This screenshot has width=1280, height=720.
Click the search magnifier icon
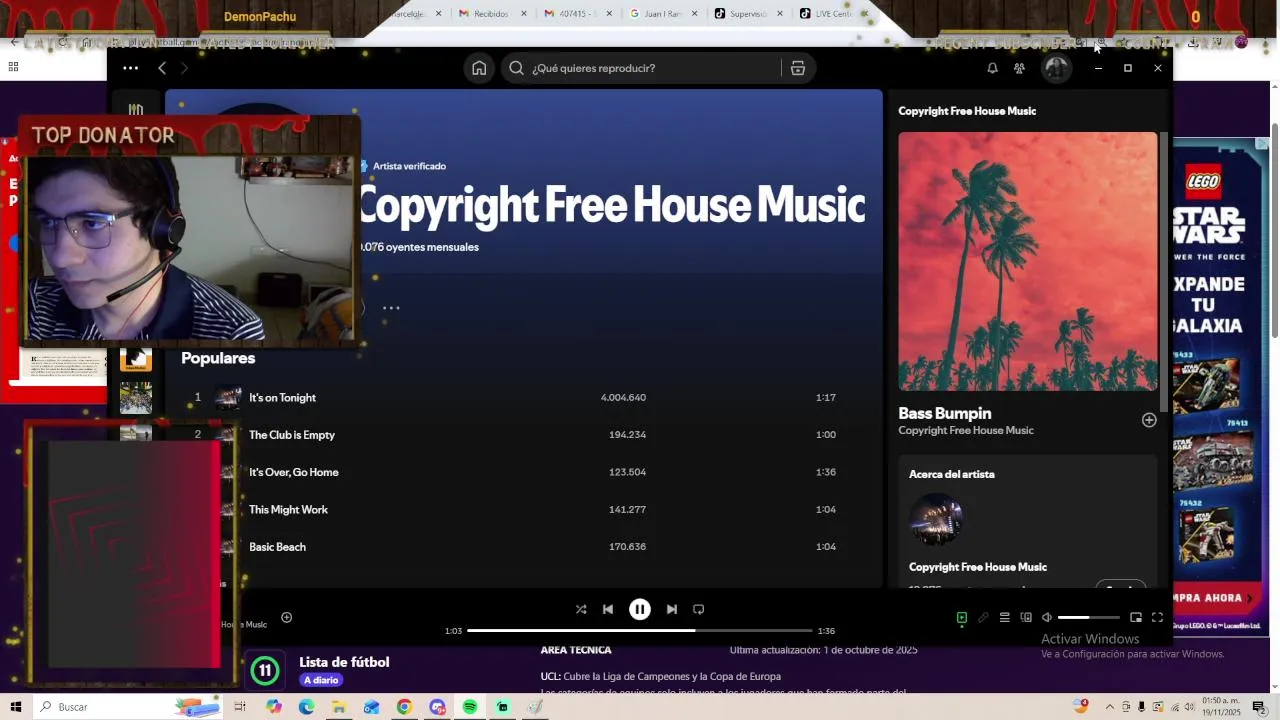[x=516, y=68]
